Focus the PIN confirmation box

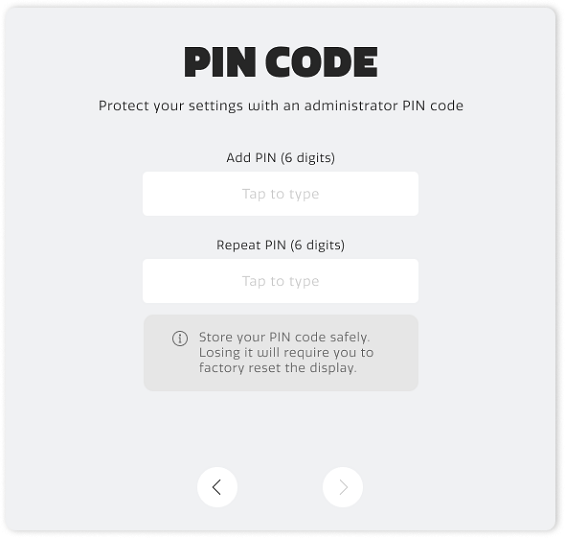point(280,281)
